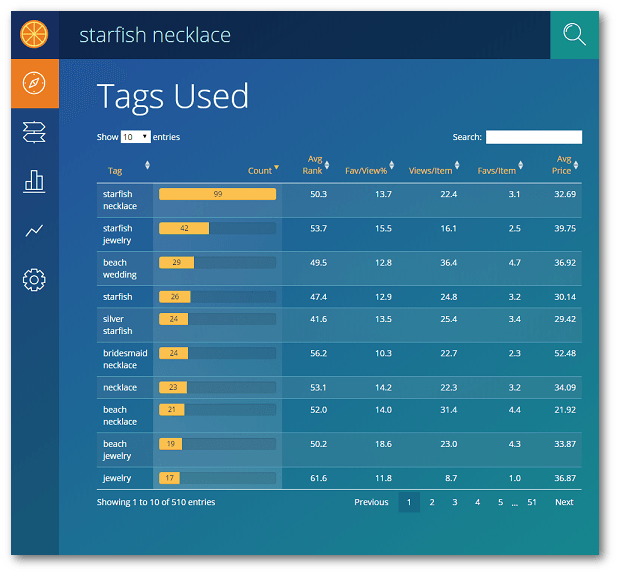Go to Previous page
This screenshot has height=574, width=618.
371,502
